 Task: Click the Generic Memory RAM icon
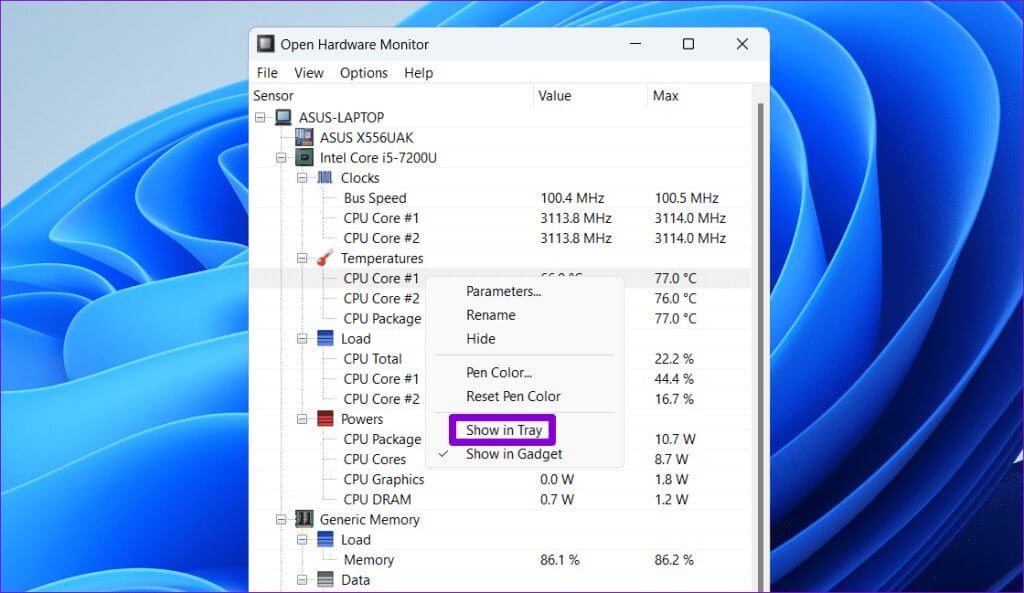pos(304,519)
